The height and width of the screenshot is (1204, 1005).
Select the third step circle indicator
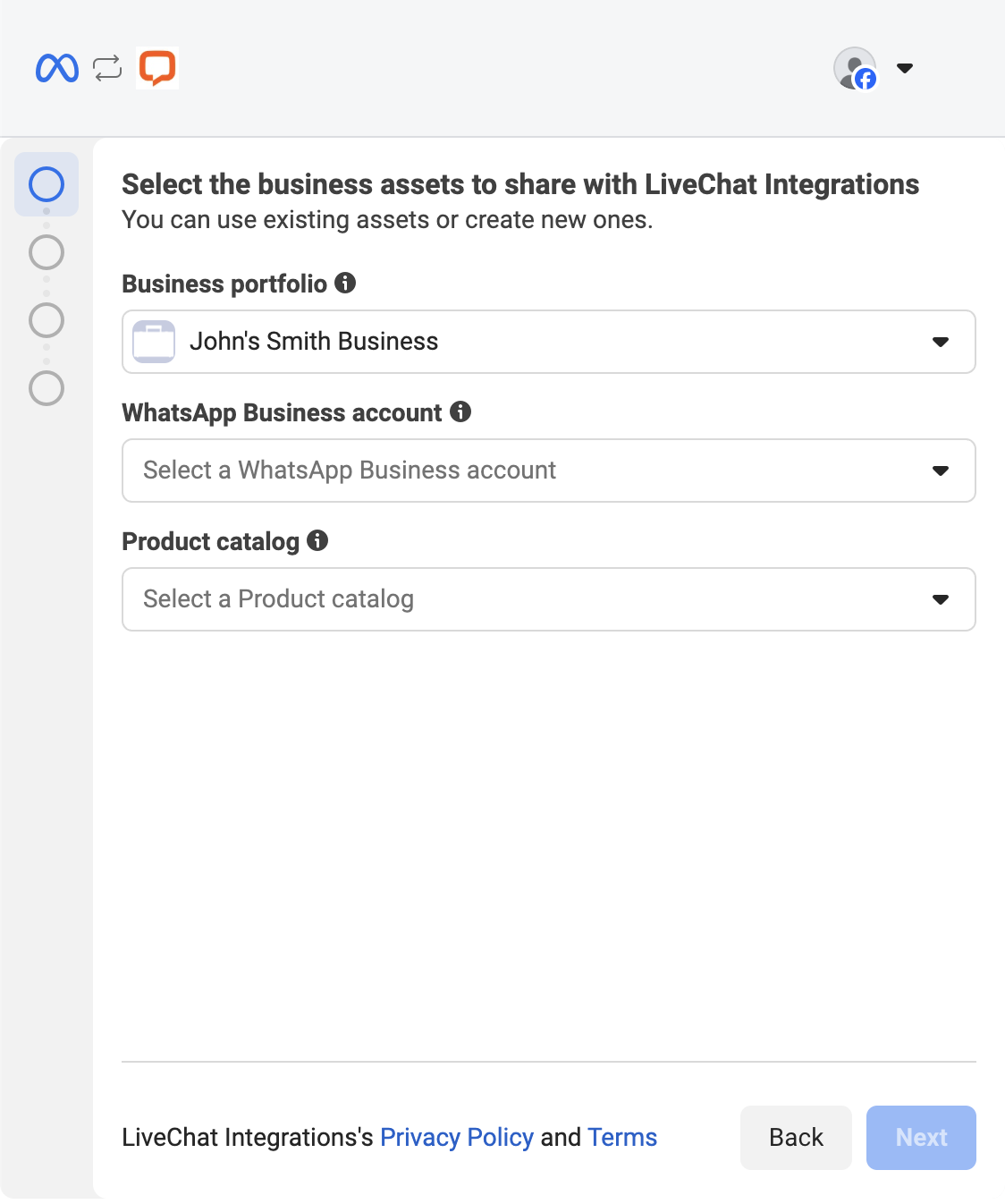[46, 320]
